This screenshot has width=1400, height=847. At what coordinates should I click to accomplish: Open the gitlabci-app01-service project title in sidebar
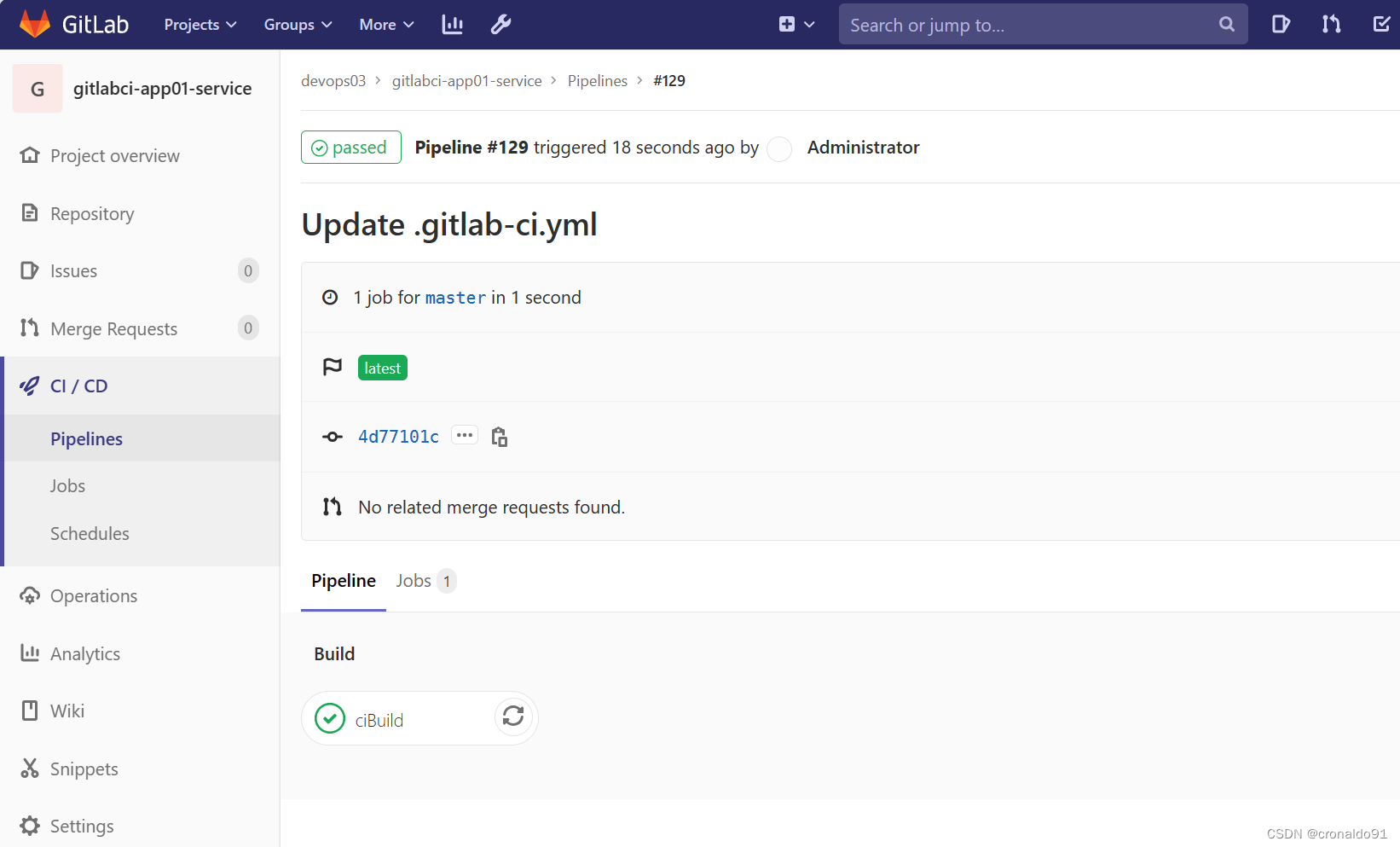162,89
